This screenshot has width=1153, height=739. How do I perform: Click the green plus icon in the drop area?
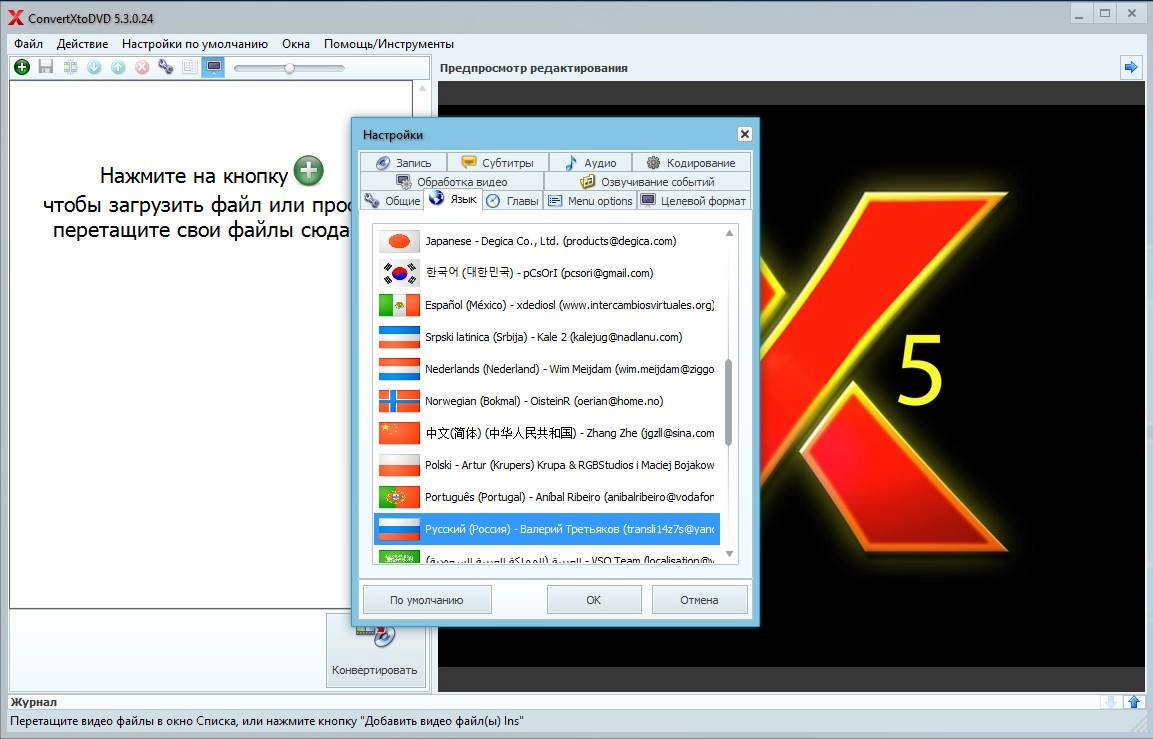tap(309, 171)
